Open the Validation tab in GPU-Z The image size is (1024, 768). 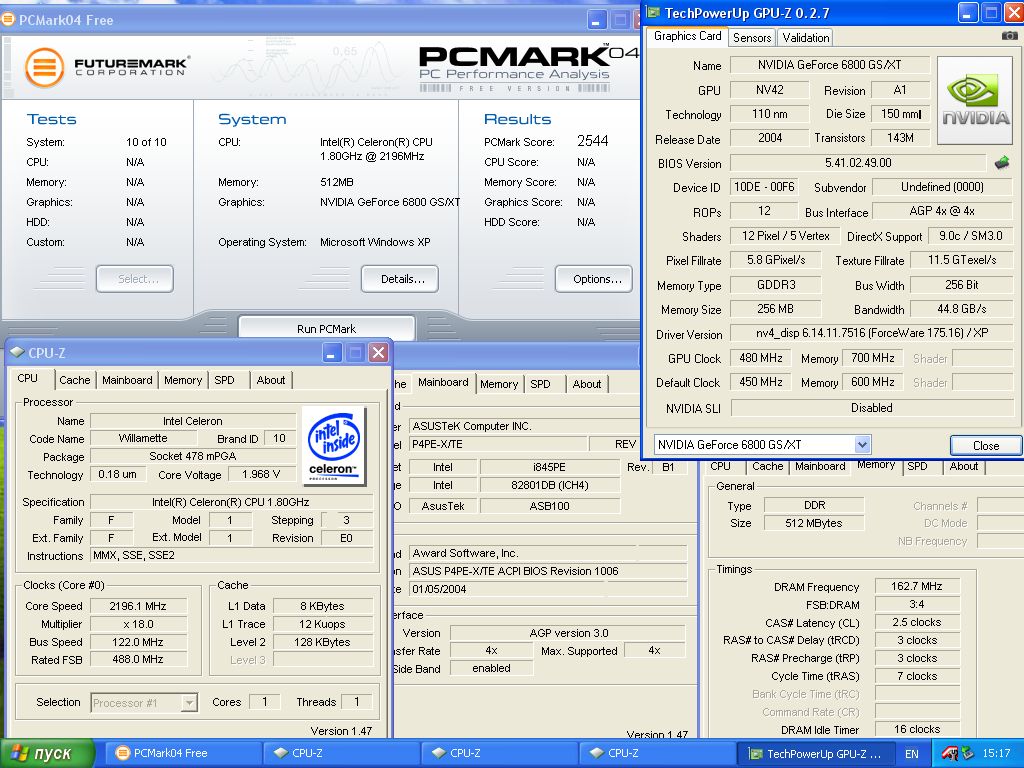[806, 38]
